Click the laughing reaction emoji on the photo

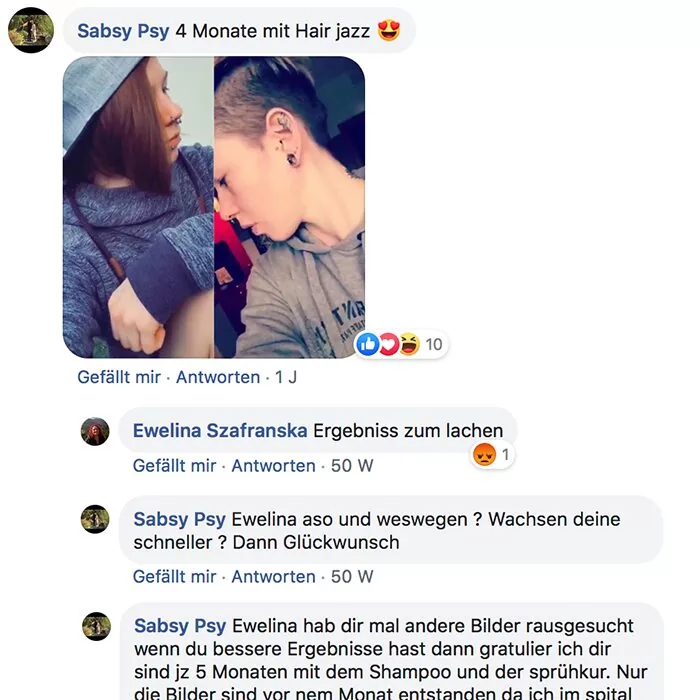coord(409,344)
